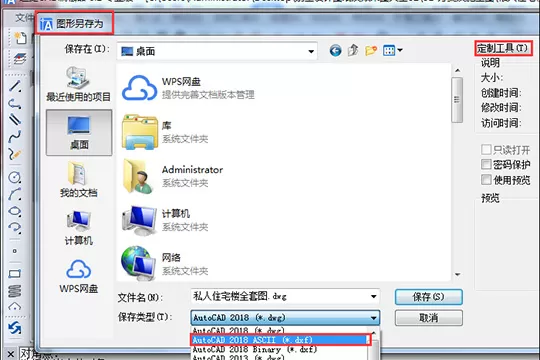Click file list scrollbar down arrow
This screenshot has height=360, width=540.
[457, 275]
